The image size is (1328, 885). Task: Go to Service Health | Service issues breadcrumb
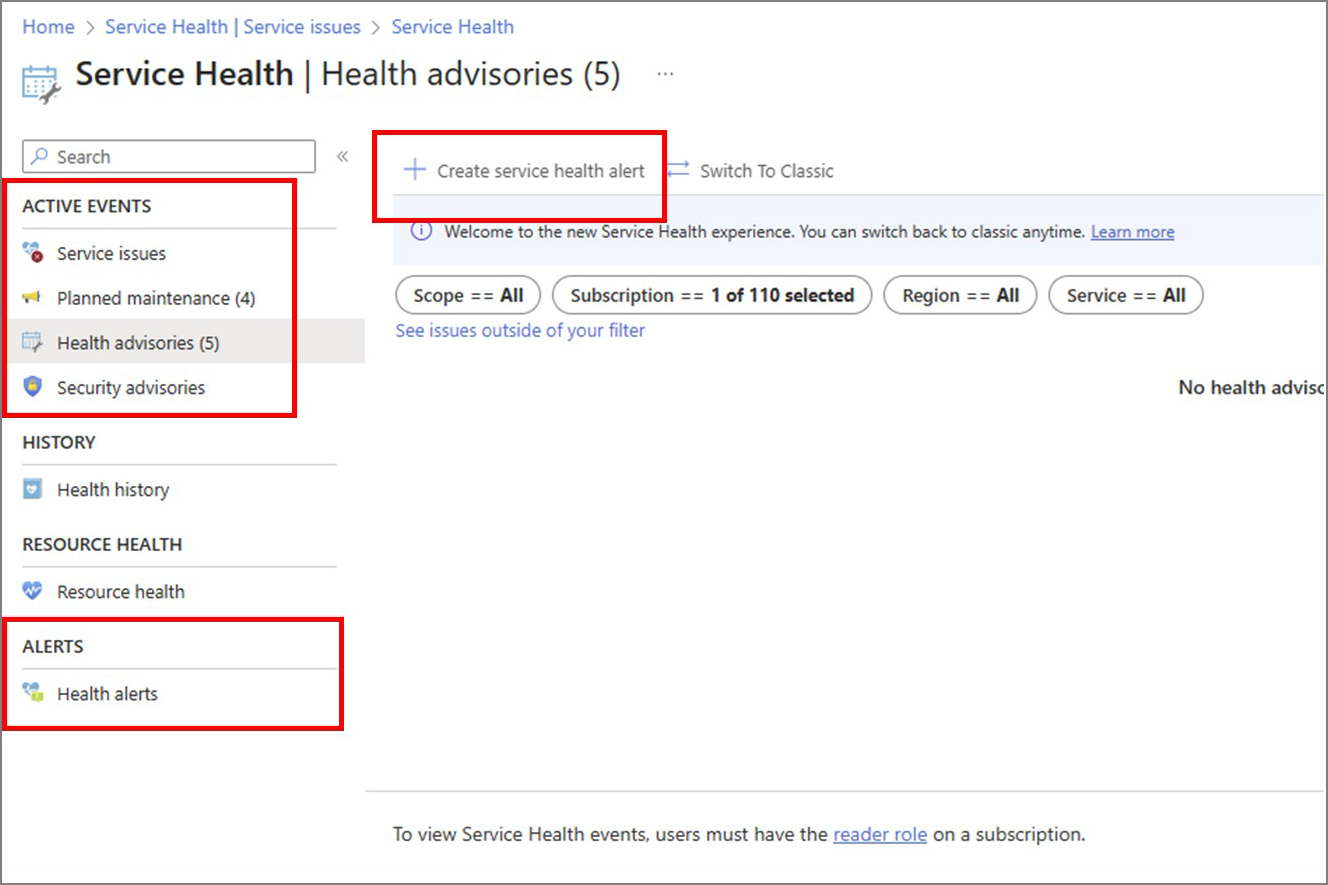[233, 27]
